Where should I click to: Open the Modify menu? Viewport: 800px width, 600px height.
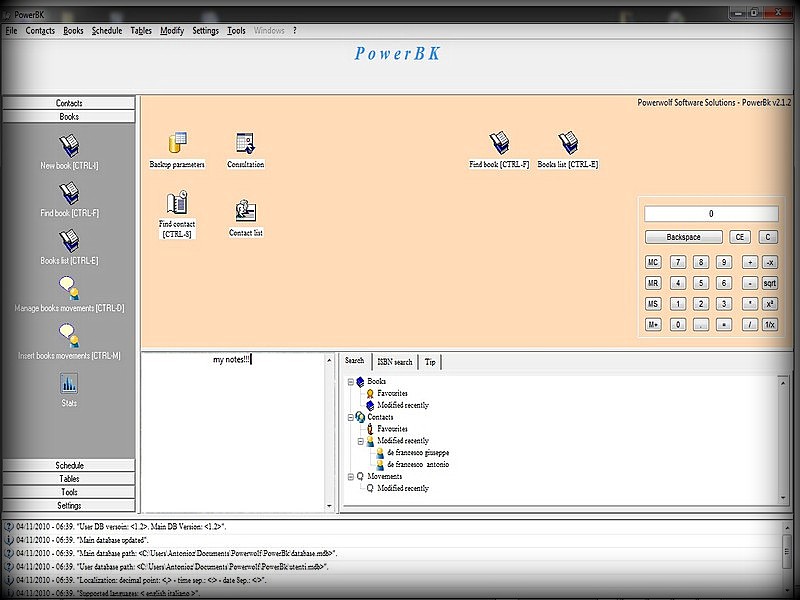click(172, 31)
